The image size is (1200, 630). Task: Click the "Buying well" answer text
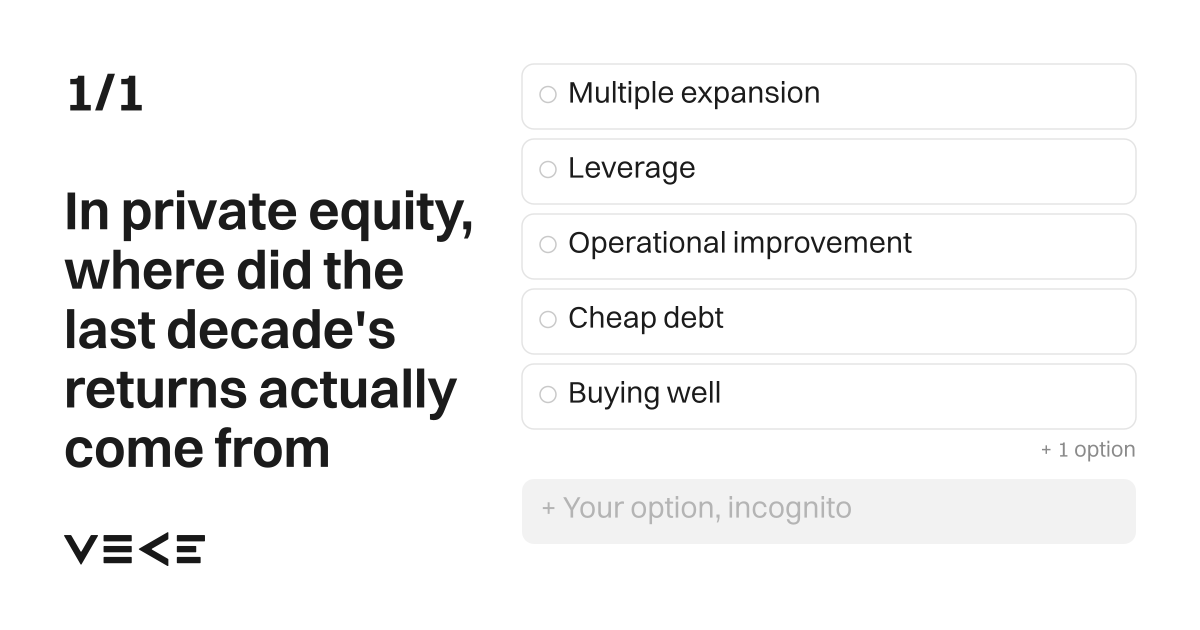click(x=645, y=393)
